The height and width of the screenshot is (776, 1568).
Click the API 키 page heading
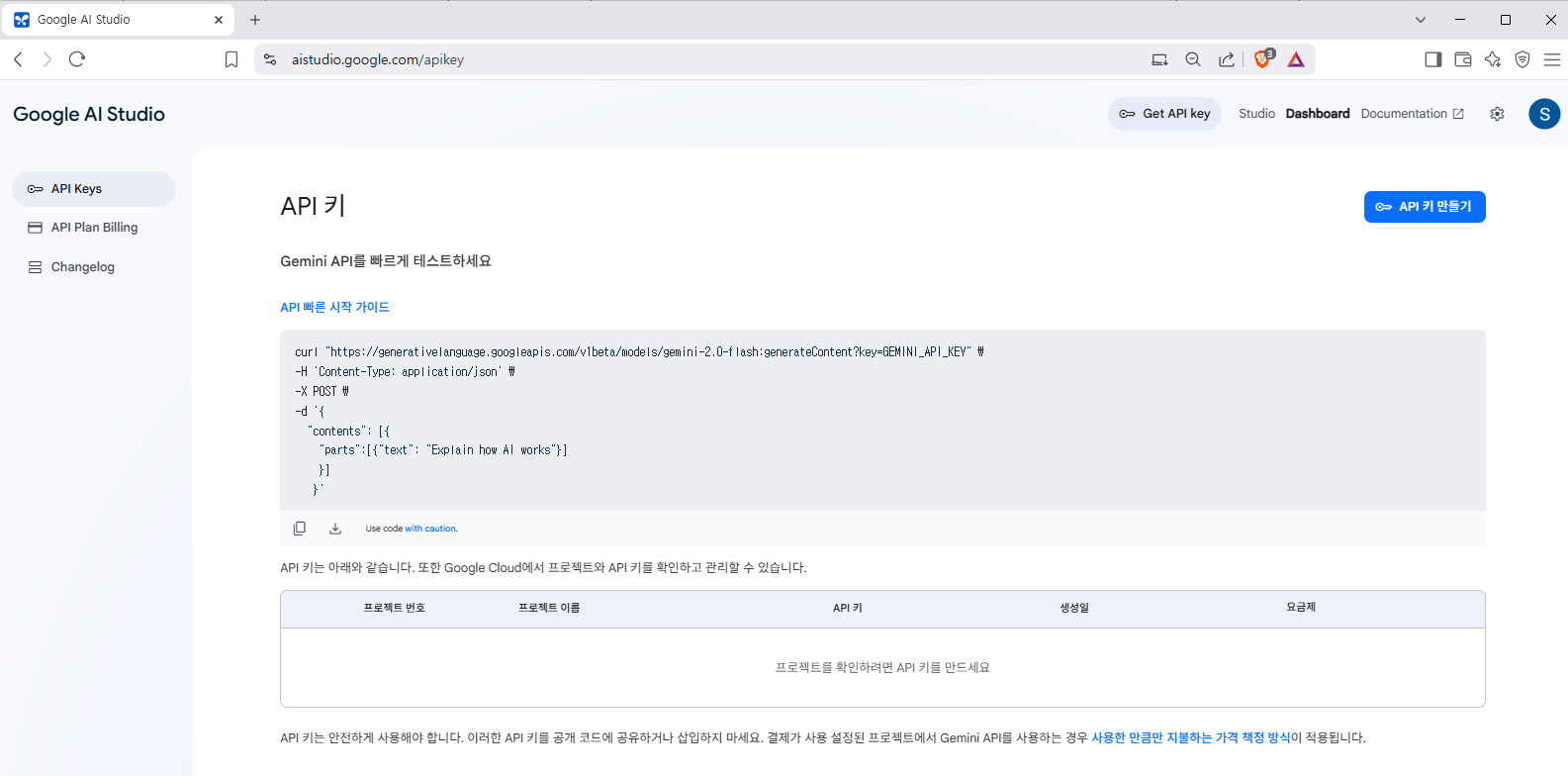click(313, 206)
